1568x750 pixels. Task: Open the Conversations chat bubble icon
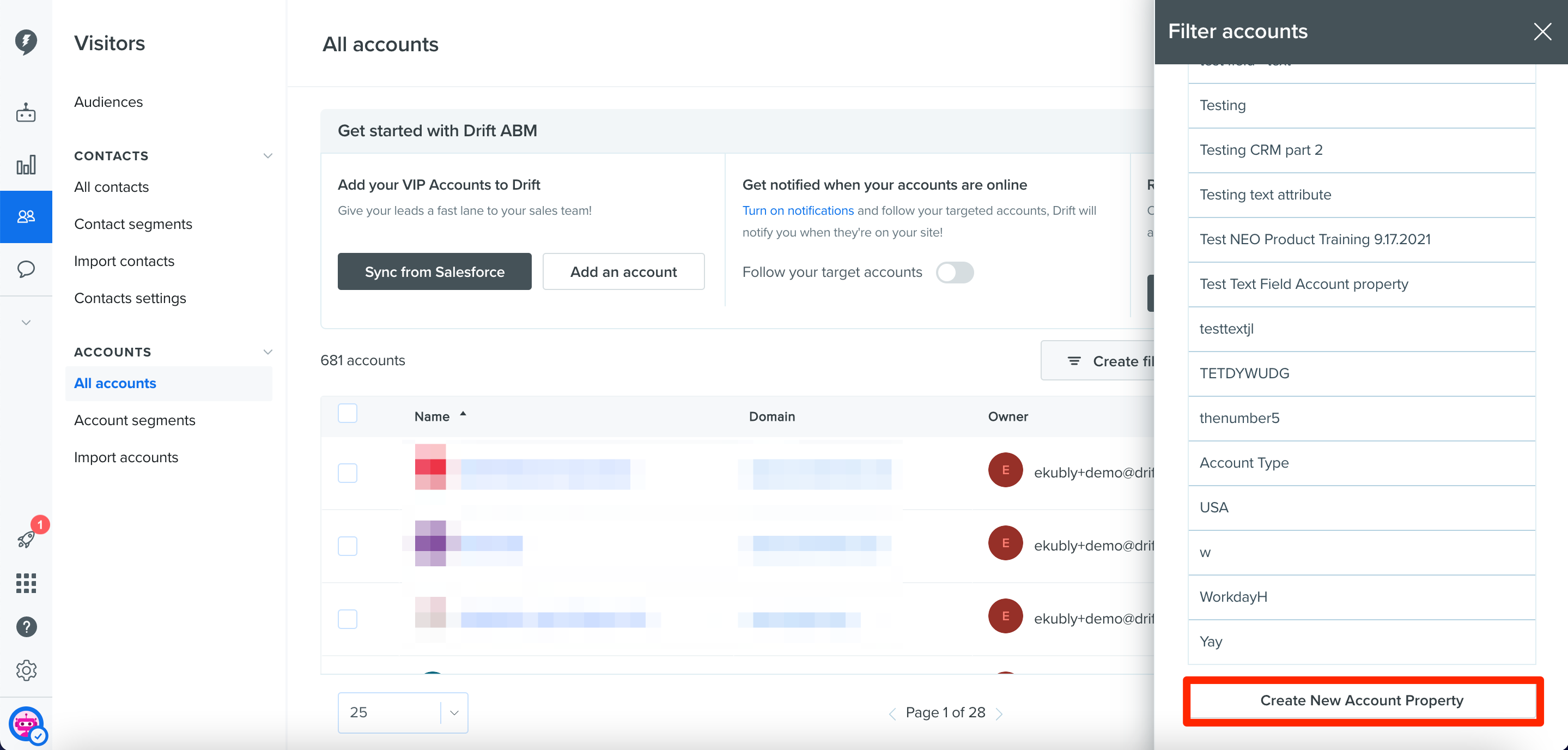26,269
